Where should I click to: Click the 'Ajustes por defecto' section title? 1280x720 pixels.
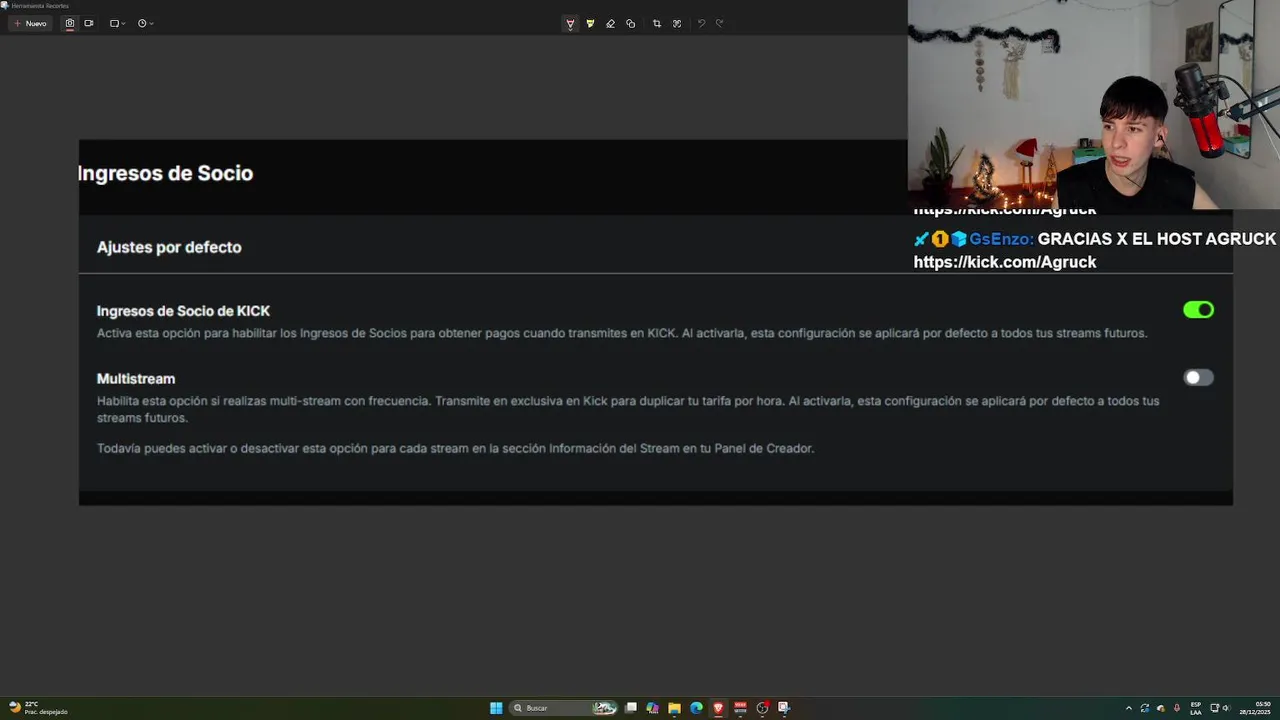click(x=169, y=247)
